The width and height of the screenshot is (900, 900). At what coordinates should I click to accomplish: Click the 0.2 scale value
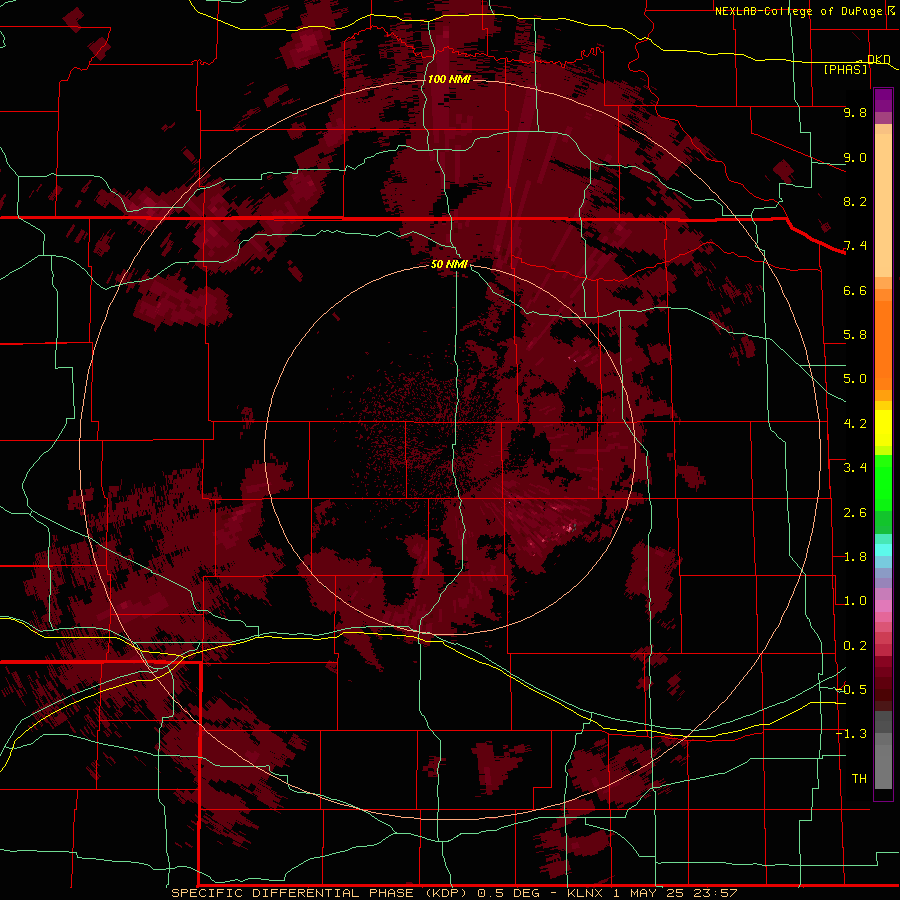point(855,646)
